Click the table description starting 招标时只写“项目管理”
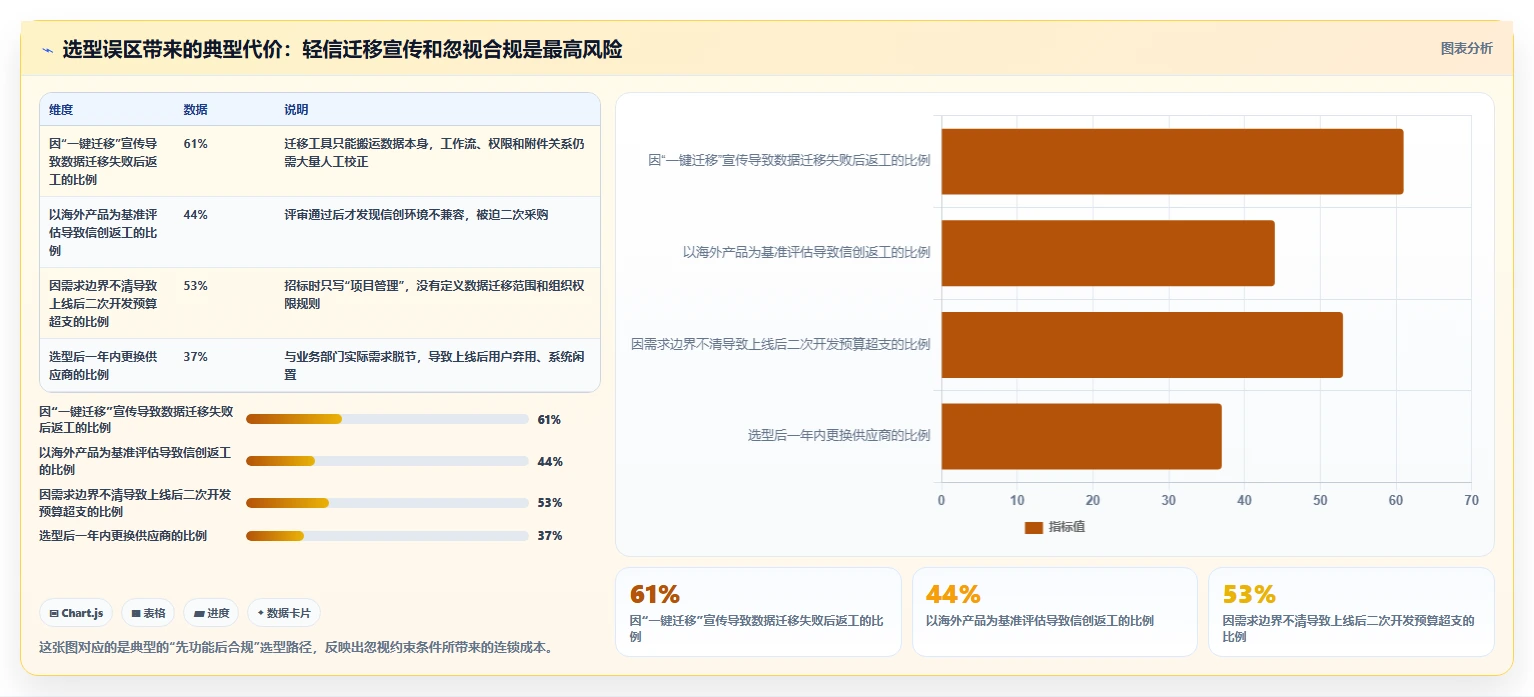This screenshot has width=1534, height=697. tap(435, 295)
